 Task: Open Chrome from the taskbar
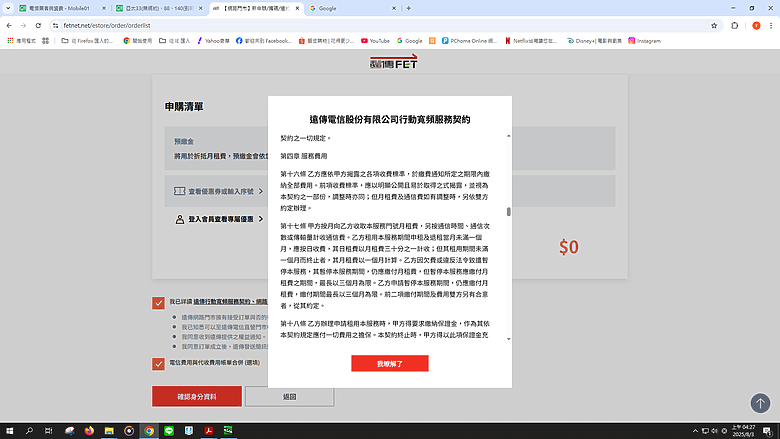coord(149,431)
